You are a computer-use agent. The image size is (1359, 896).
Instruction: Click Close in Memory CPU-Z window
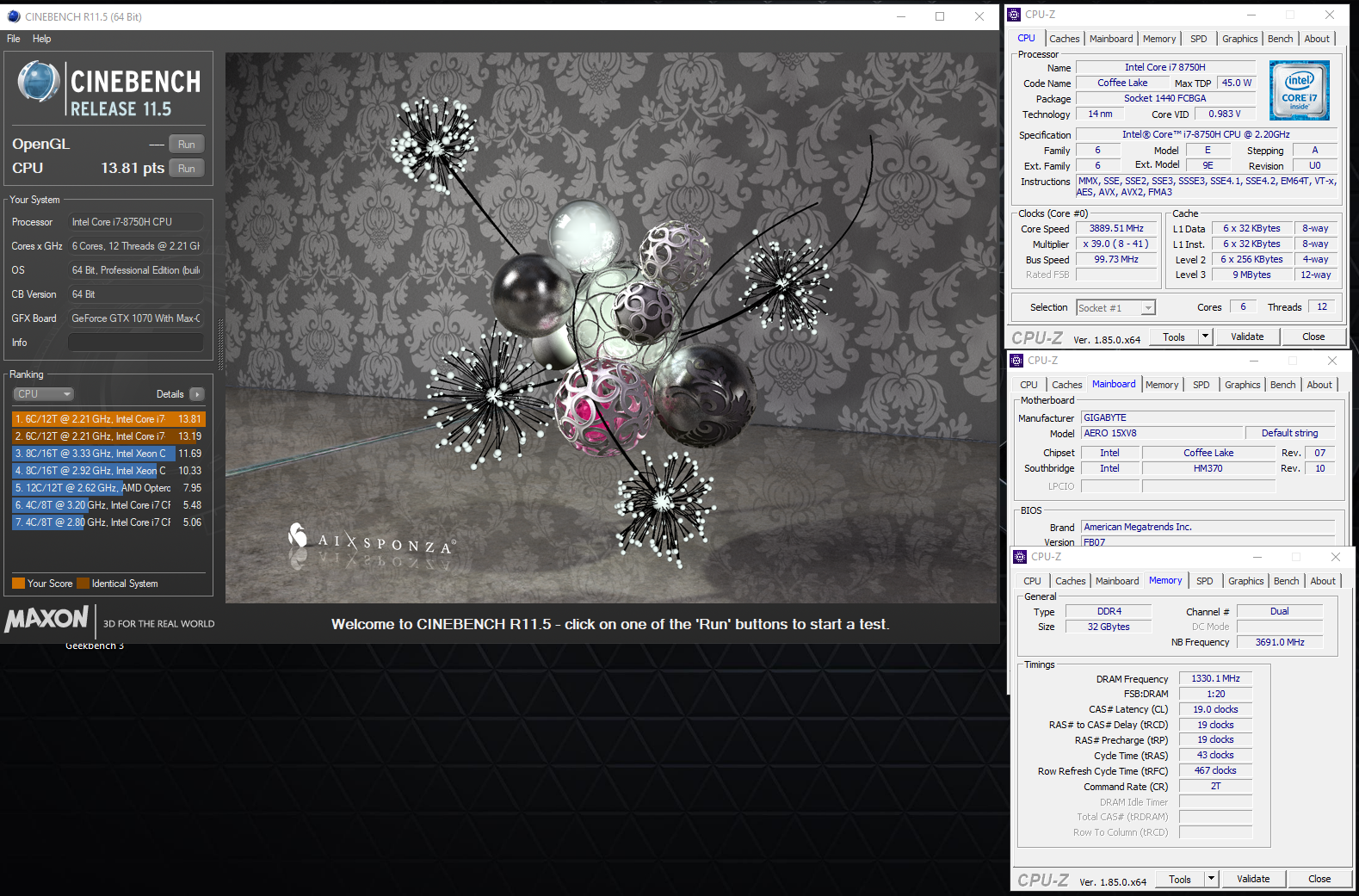[1319, 880]
